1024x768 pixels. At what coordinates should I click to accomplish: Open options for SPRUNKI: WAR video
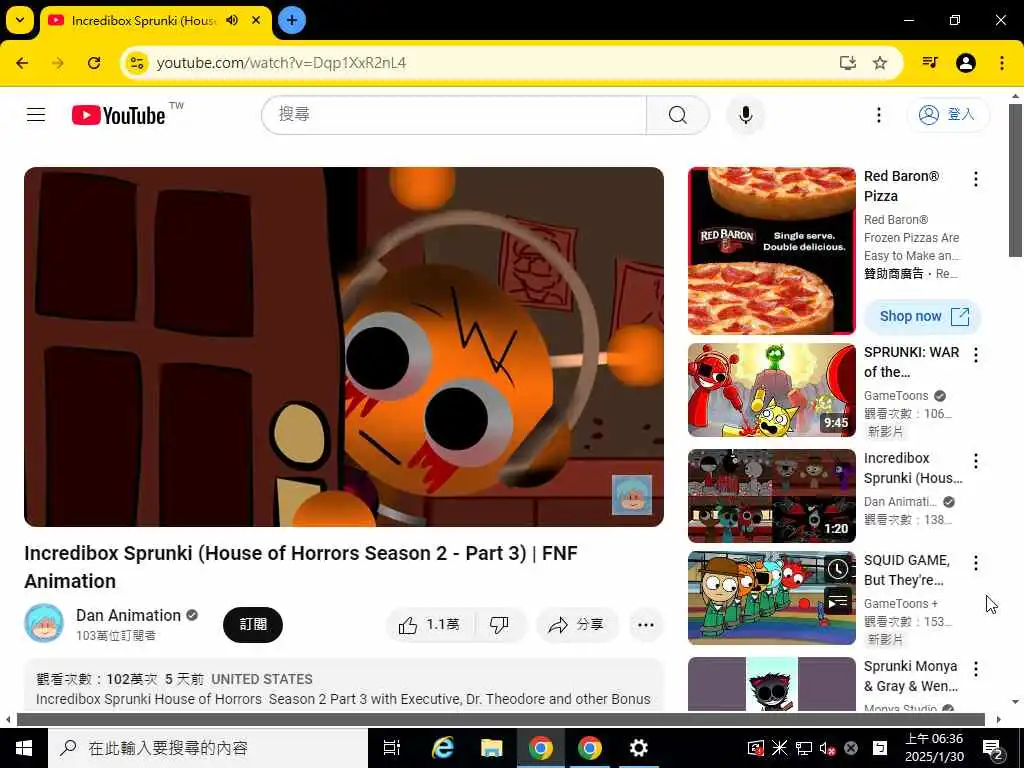point(976,355)
